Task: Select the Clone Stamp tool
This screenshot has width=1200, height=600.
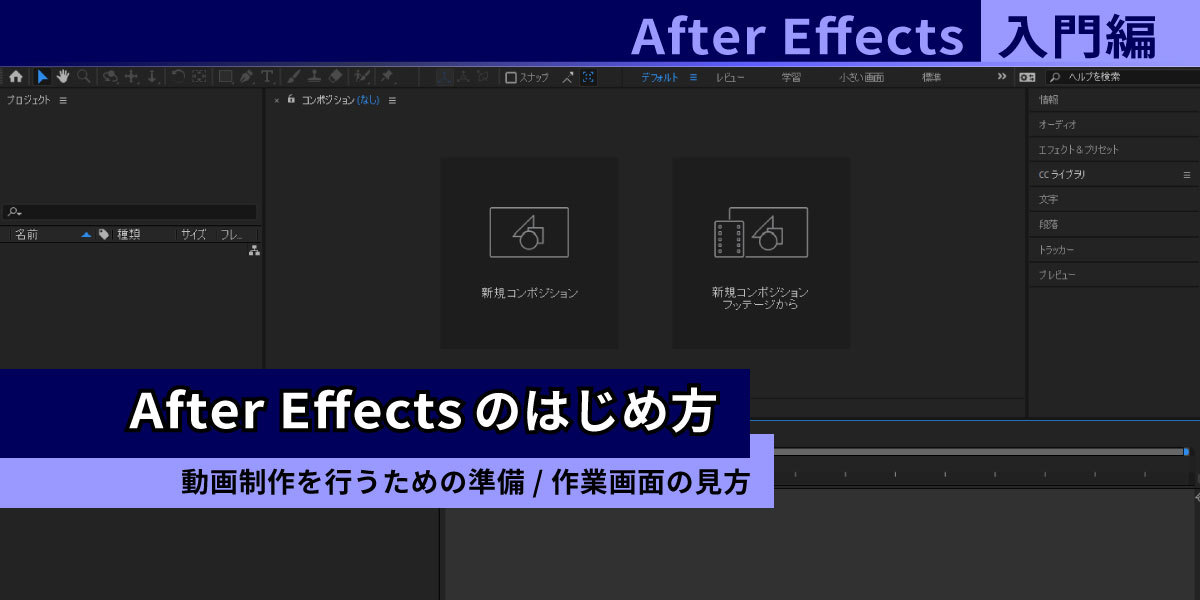Action: pyautogui.click(x=314, y=76)
